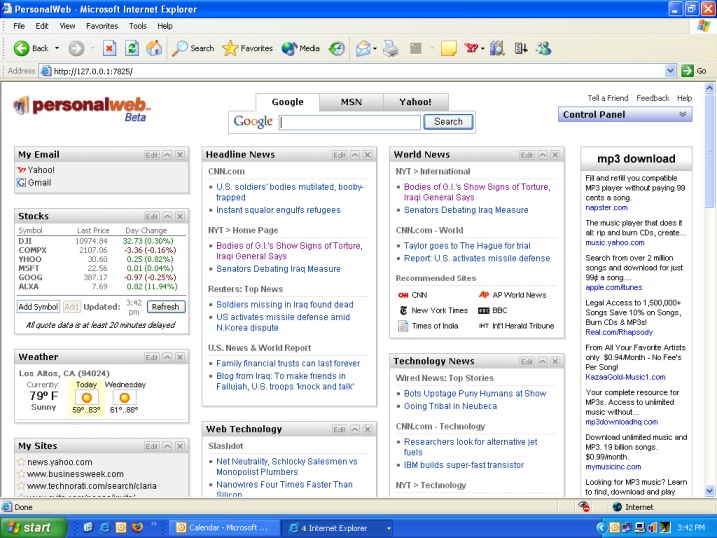Click the Go arrow button

tap(687, 71)
